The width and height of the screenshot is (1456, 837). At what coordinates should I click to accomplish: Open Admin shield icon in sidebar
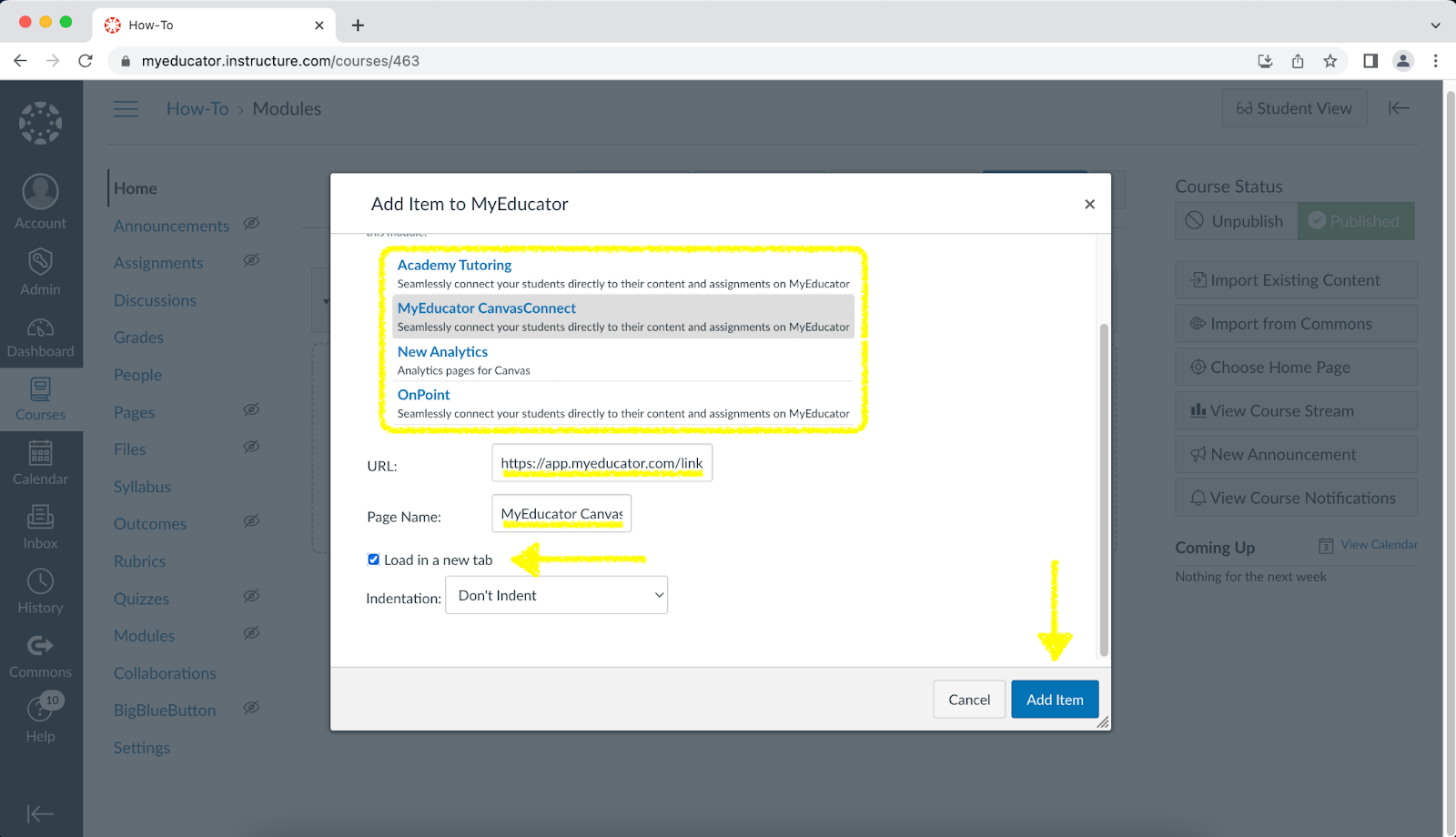tap(41, 272)
